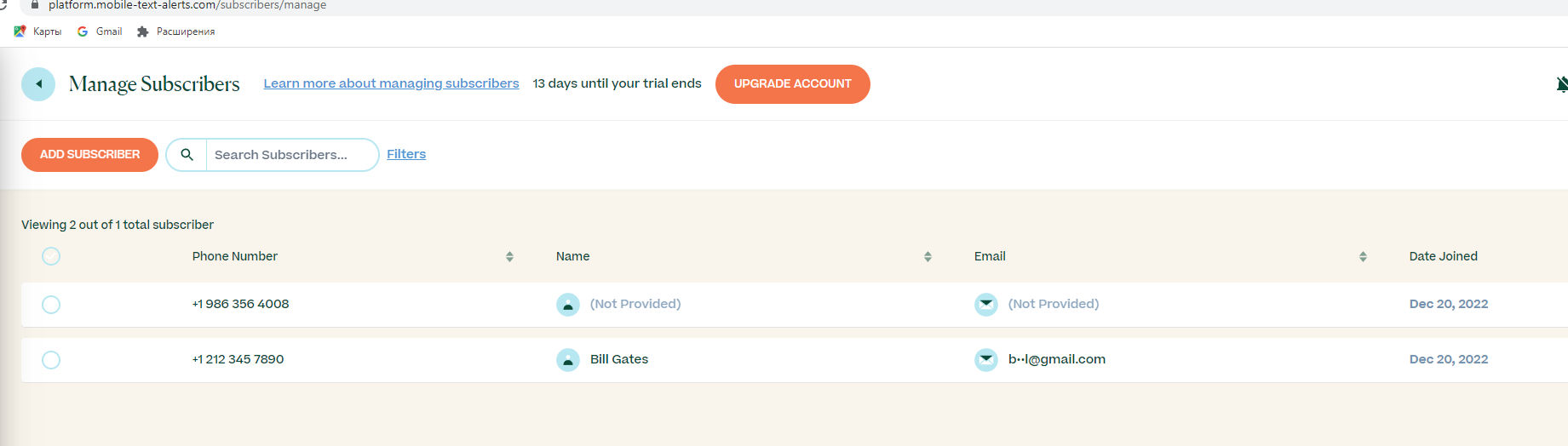This screenshot has height=446, width=1568.
Task: Sort subscribers by Name column arrows
Action: tap(928, 257)
